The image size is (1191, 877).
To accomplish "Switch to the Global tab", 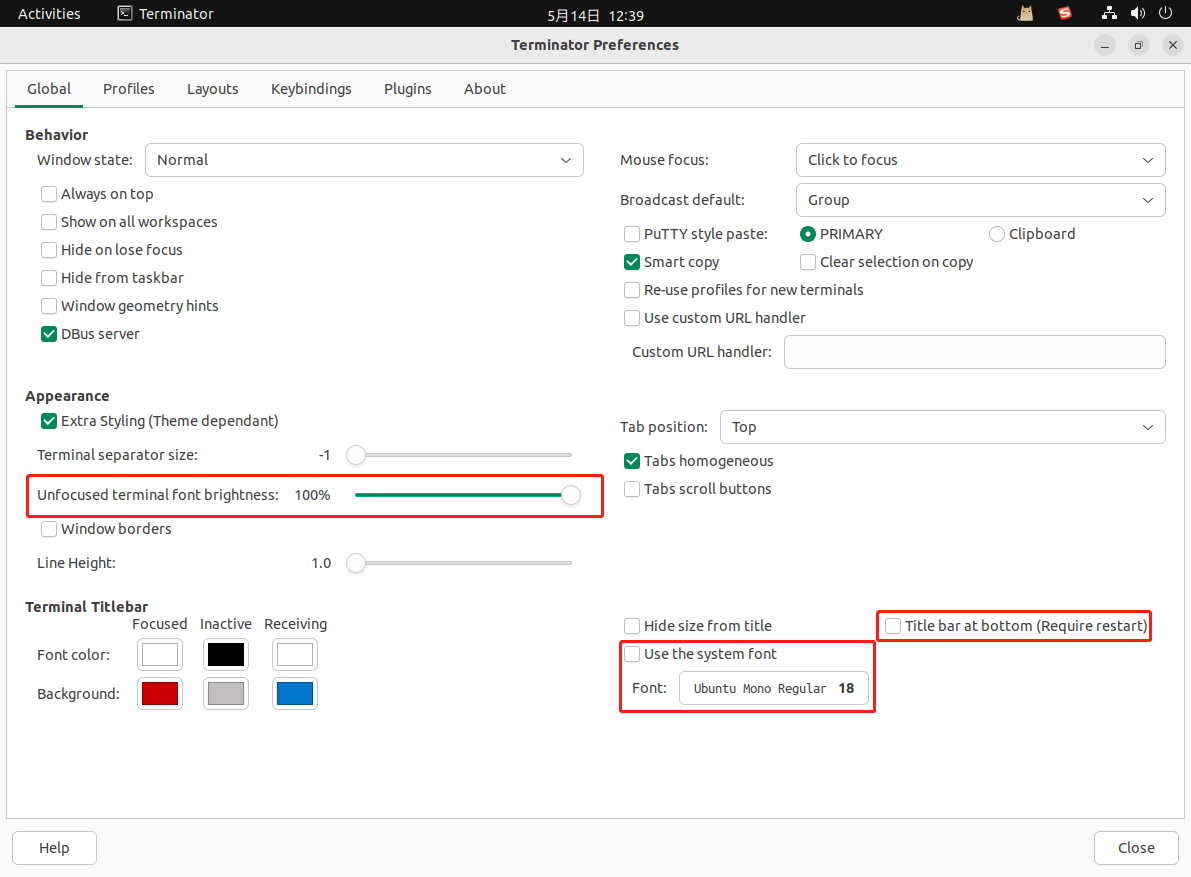I will (x=49, y=89).
